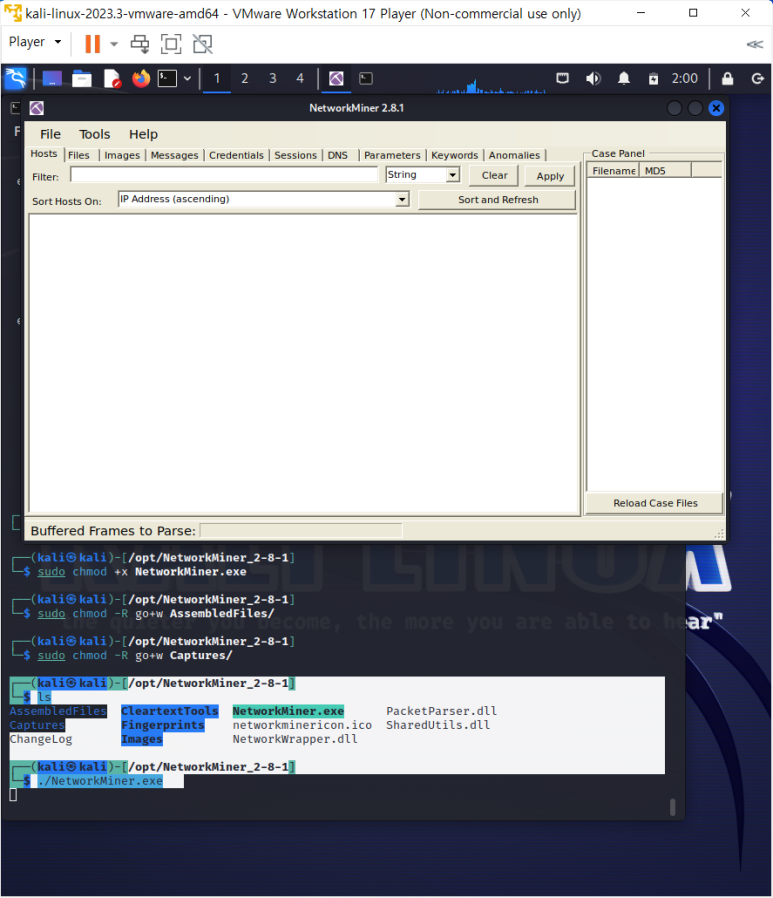The width and height of the screenshot is (773, 898).
Task: Lock the screen with padlock icon
Action: (727, 78)
